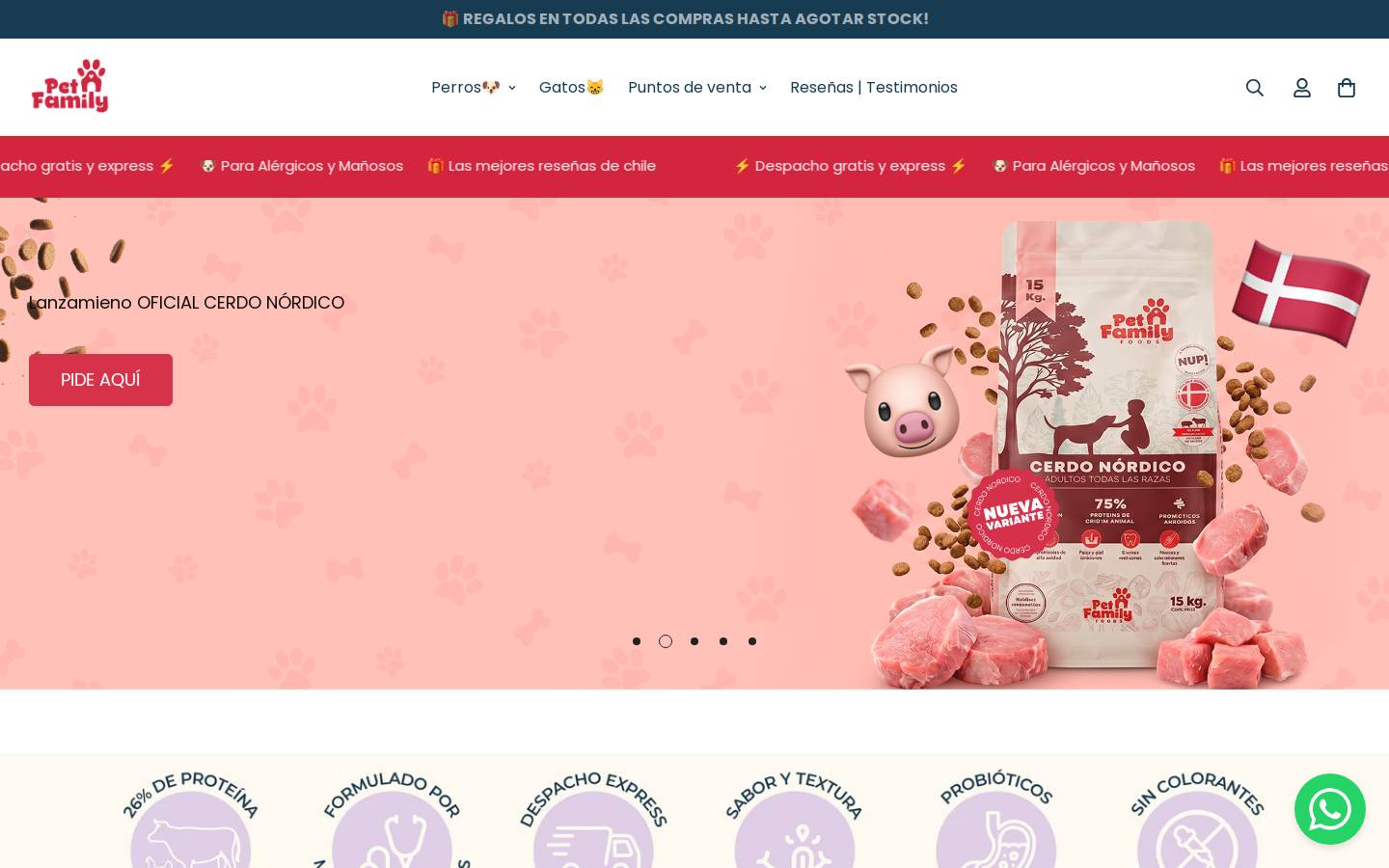The height and width of the screenshot is (868, 1389).
Task: Go to Reseñas | Testimonios page
Action: (874, 88)
